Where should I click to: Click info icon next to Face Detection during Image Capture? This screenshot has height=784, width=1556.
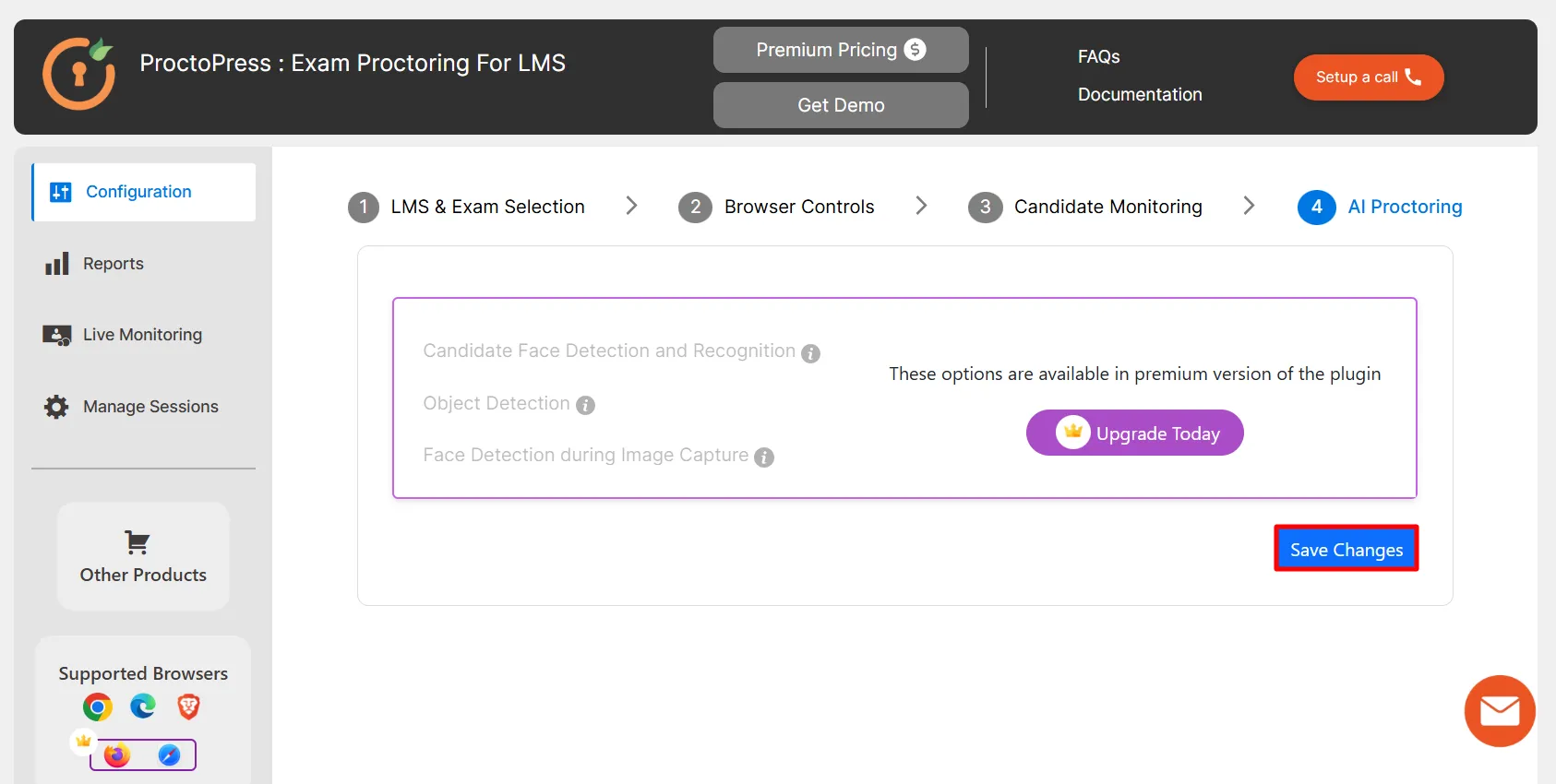click(763, 457)
